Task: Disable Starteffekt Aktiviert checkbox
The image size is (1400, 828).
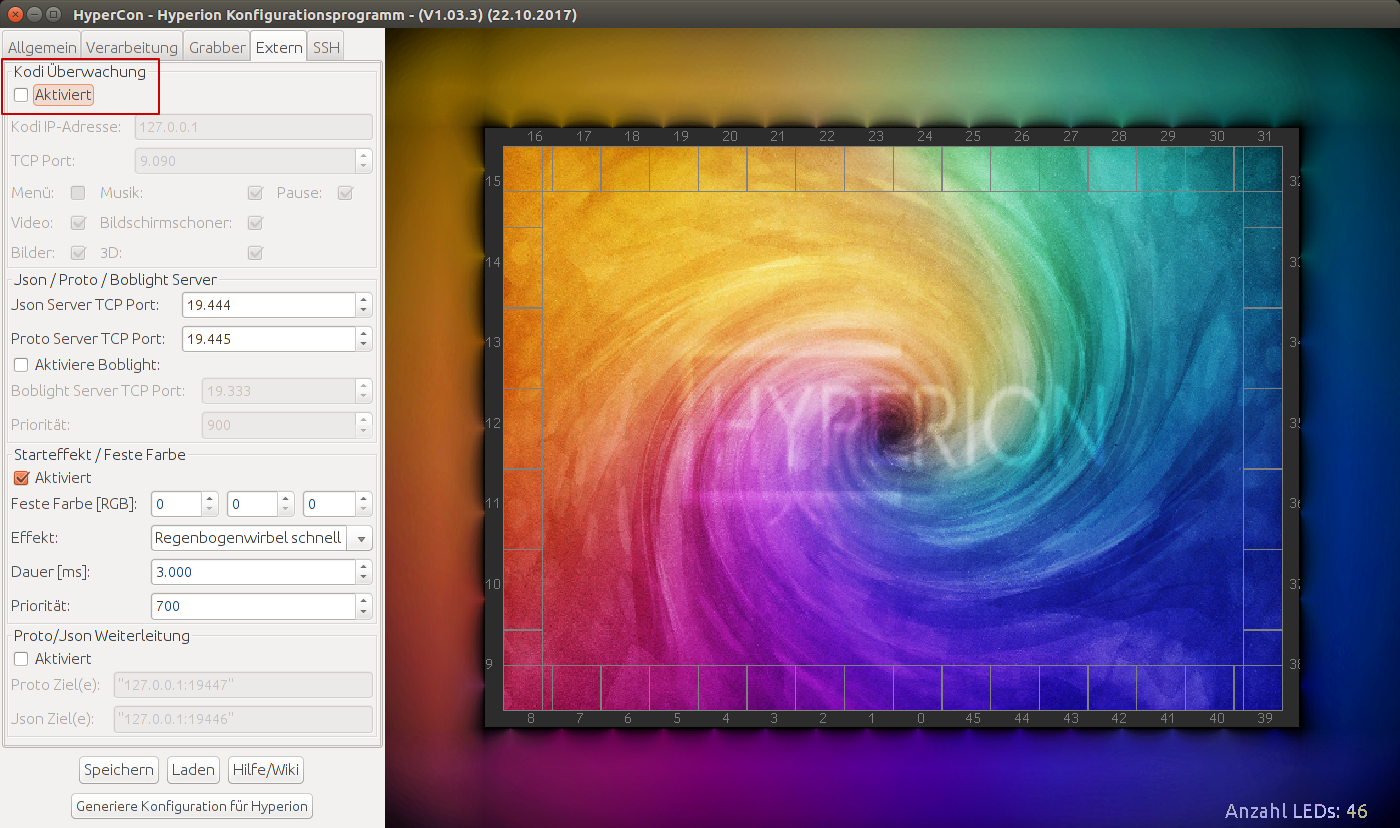Action: pos(21,478)
